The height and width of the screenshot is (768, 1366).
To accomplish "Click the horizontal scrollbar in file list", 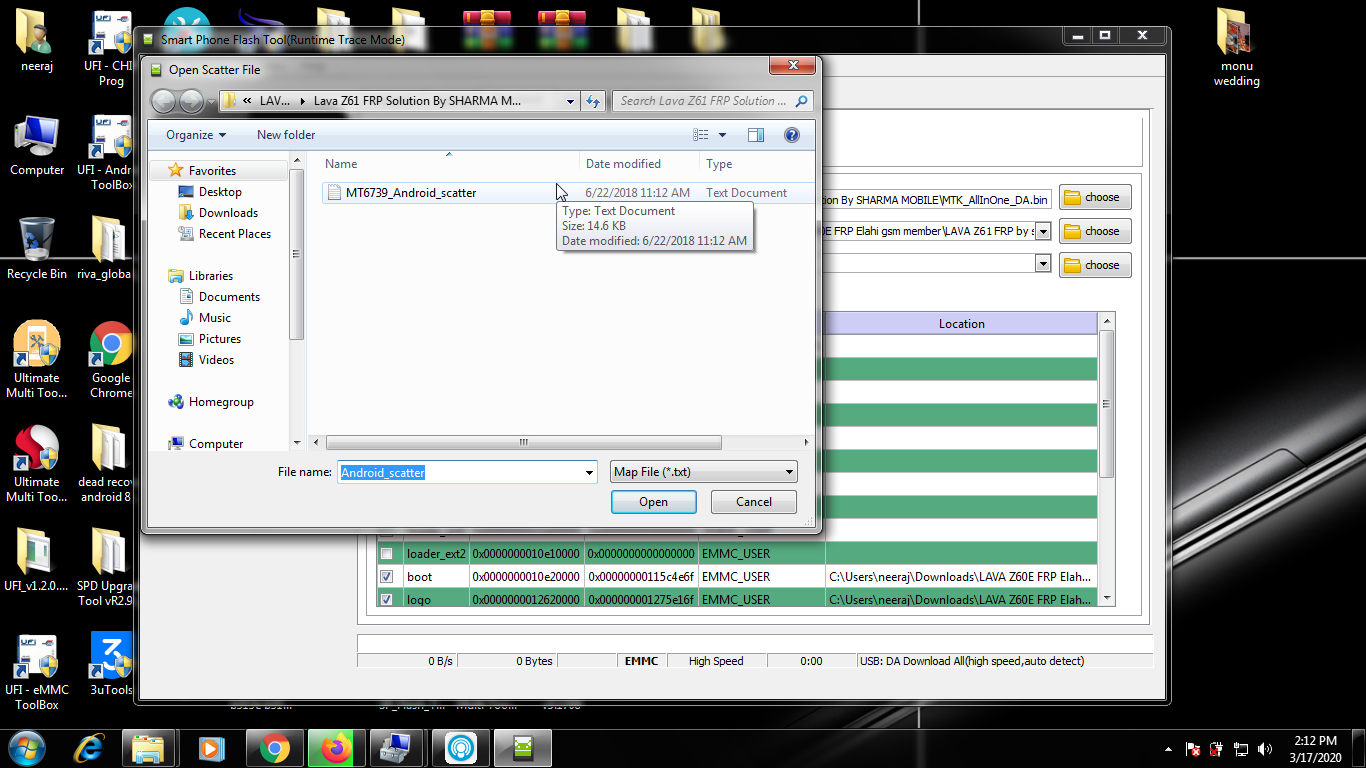I will click(x=523, y=442).
